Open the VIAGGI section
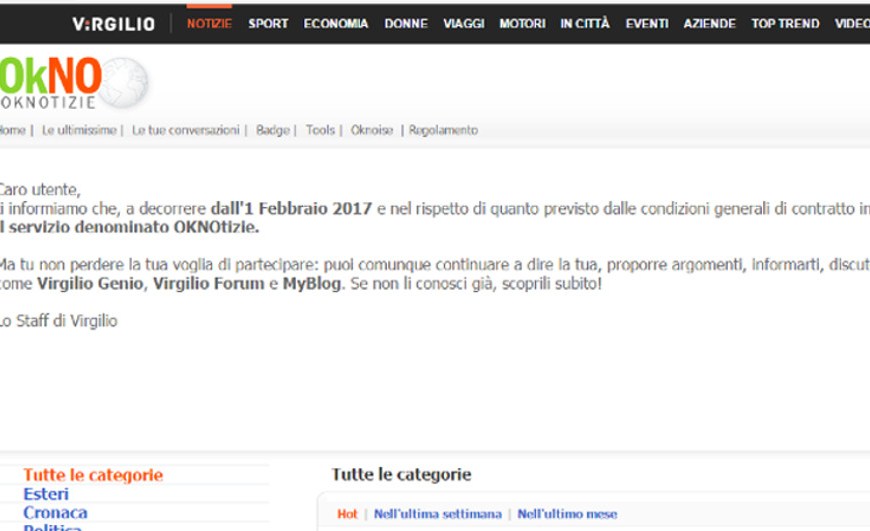 463,23
